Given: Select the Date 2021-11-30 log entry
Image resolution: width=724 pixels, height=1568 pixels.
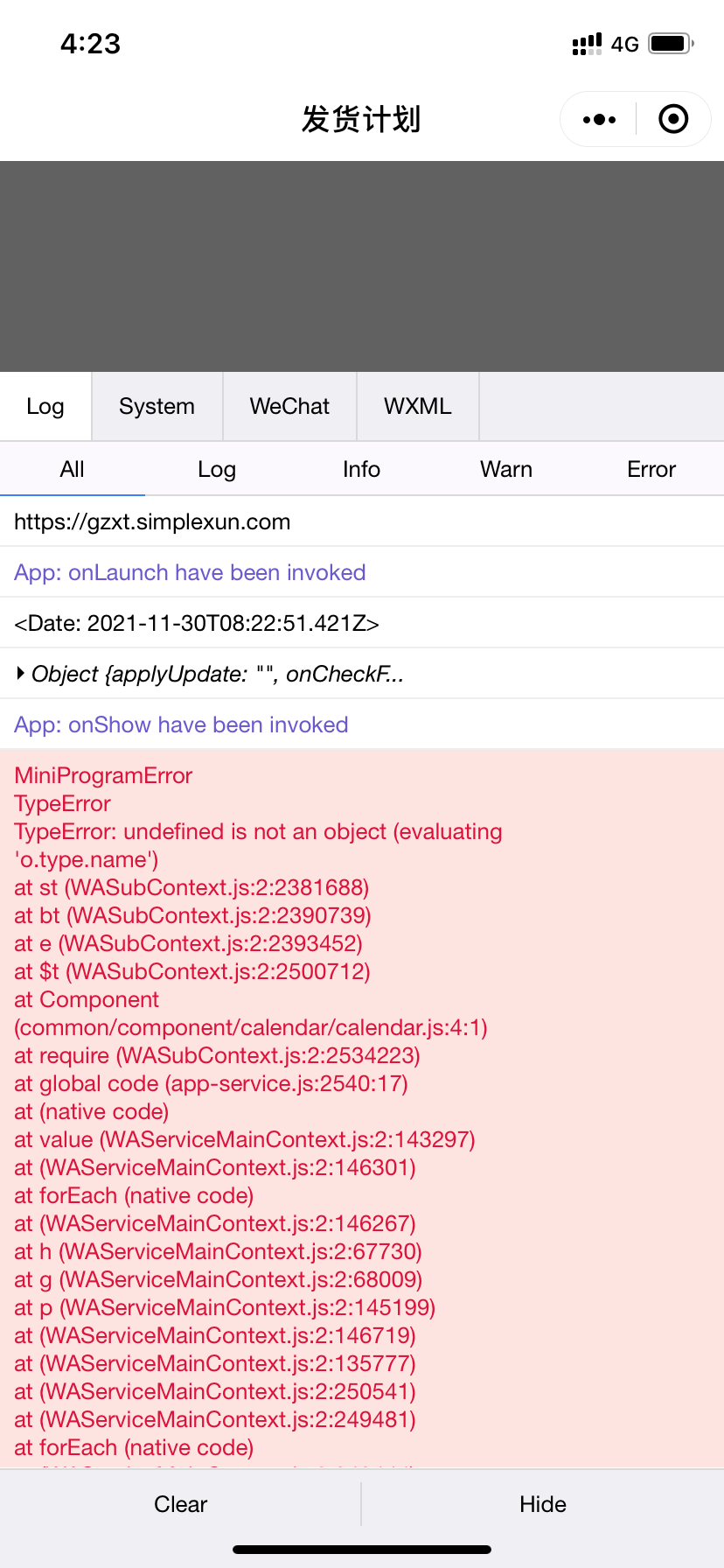Looking at the screenshot, I should coord(362,623).
